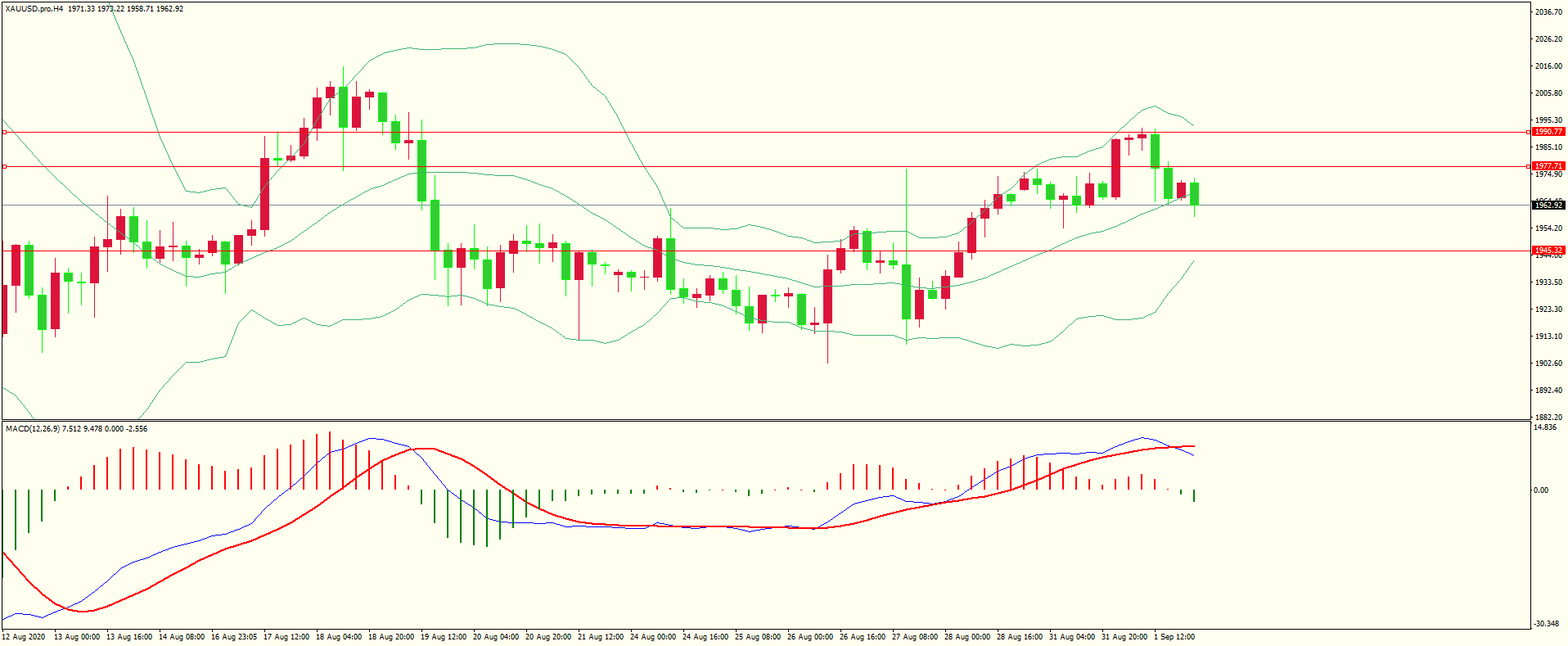The height and width of the screenshot is (646, 1568).
Task: Click the 31 Aug 04:00 time label
Action: coord(1072,637)
